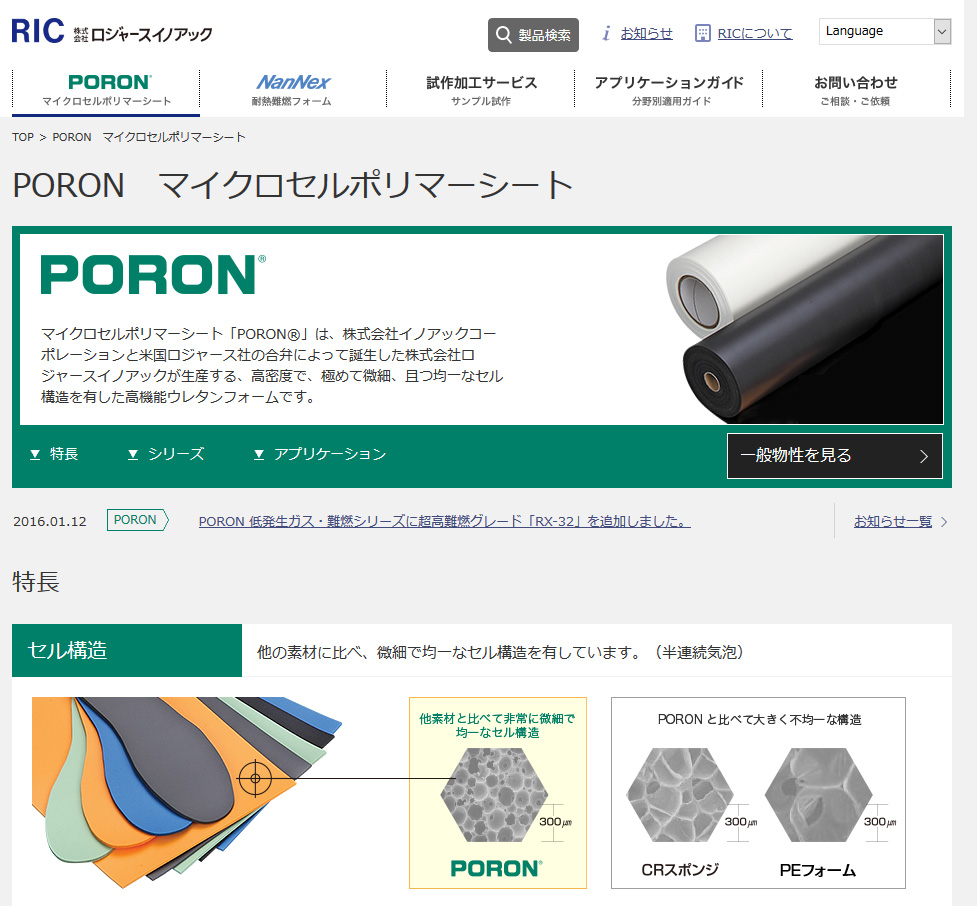The image size is (977, 906).
Task: Open the Language dropdown
Action: tap(885, 31)
